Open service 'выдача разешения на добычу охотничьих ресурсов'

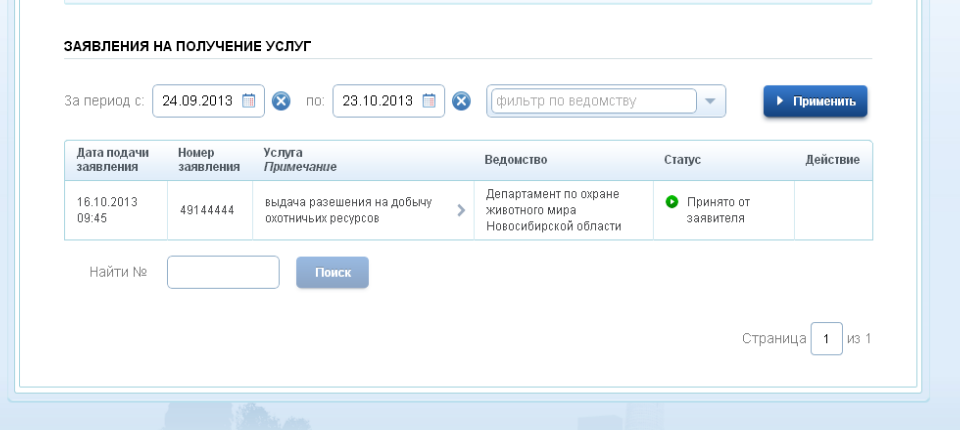pyautogui.click(x=348, y=210)
